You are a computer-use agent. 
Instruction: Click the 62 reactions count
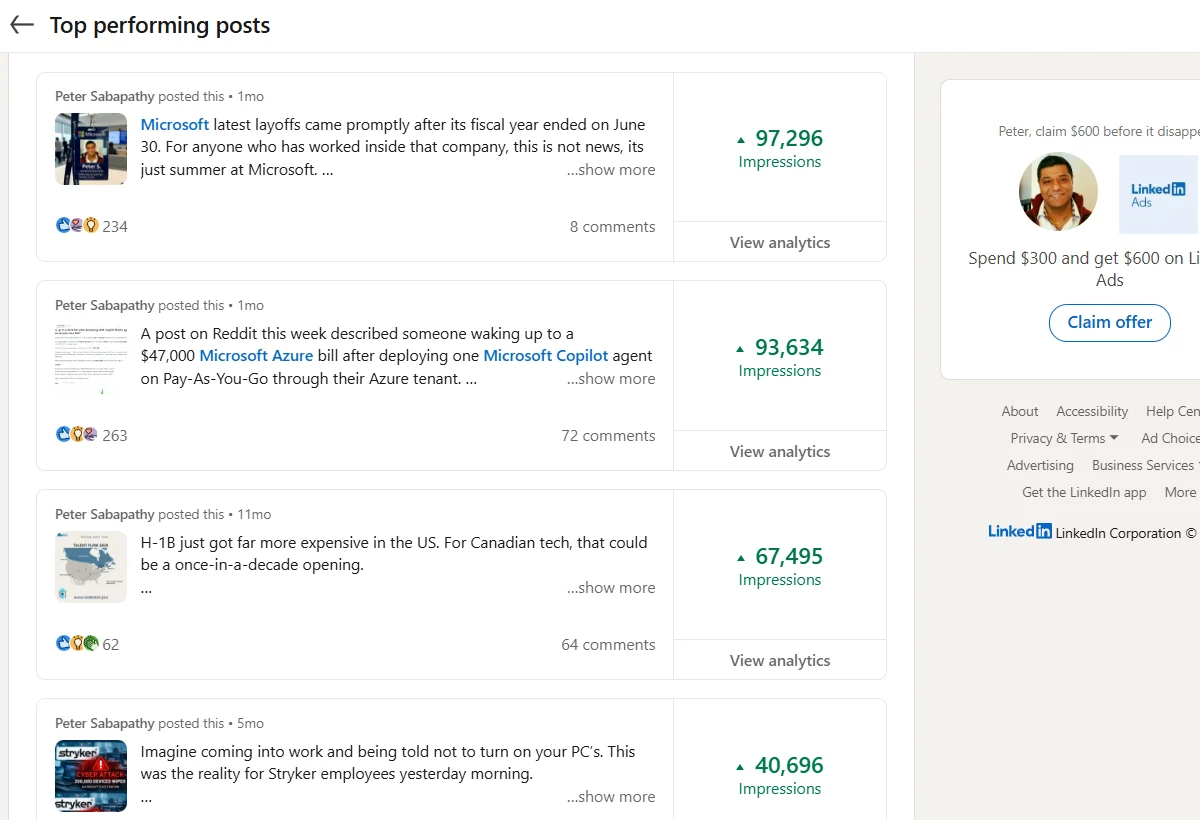111,645
